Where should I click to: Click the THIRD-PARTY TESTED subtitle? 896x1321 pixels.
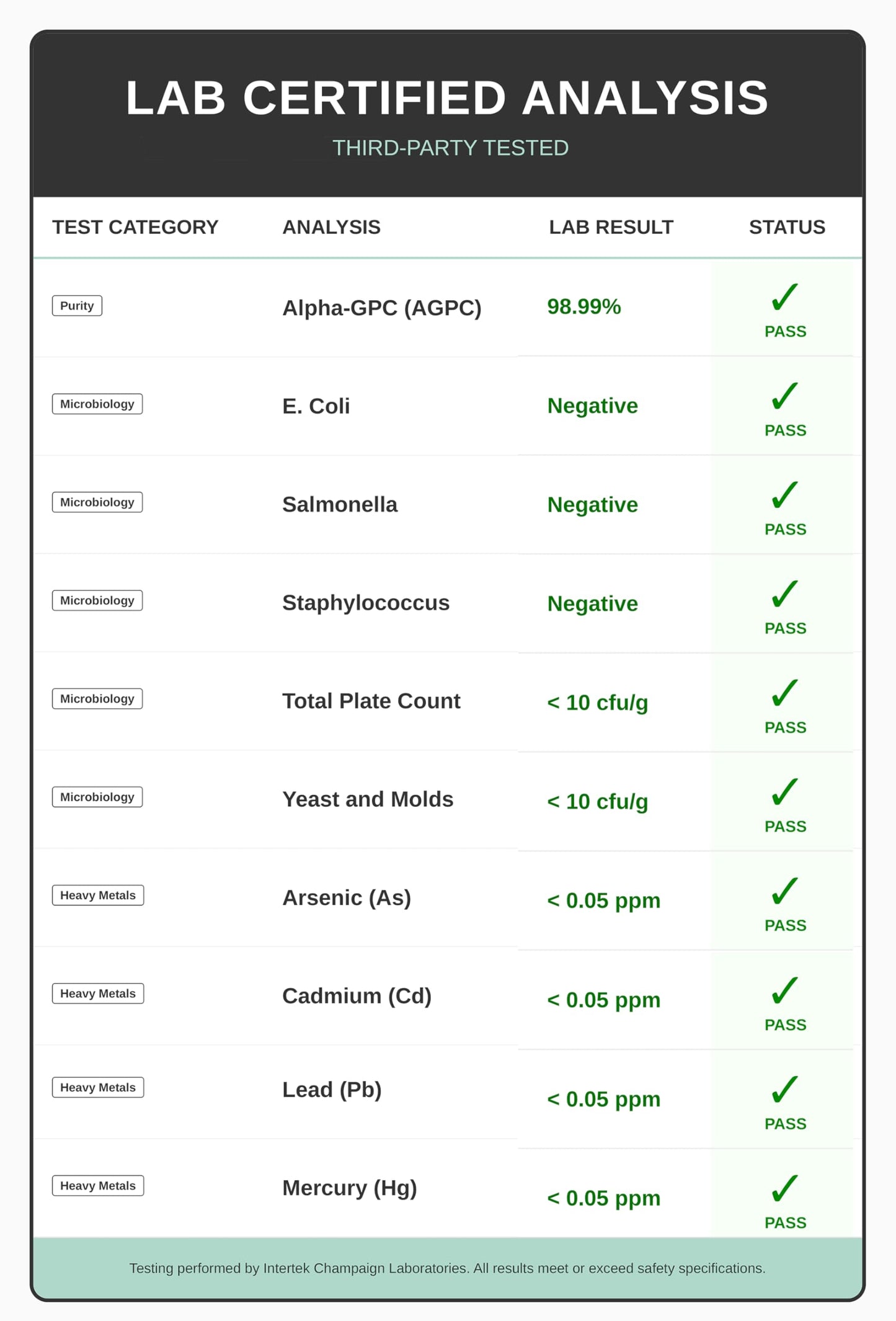(x=450, y=148)
